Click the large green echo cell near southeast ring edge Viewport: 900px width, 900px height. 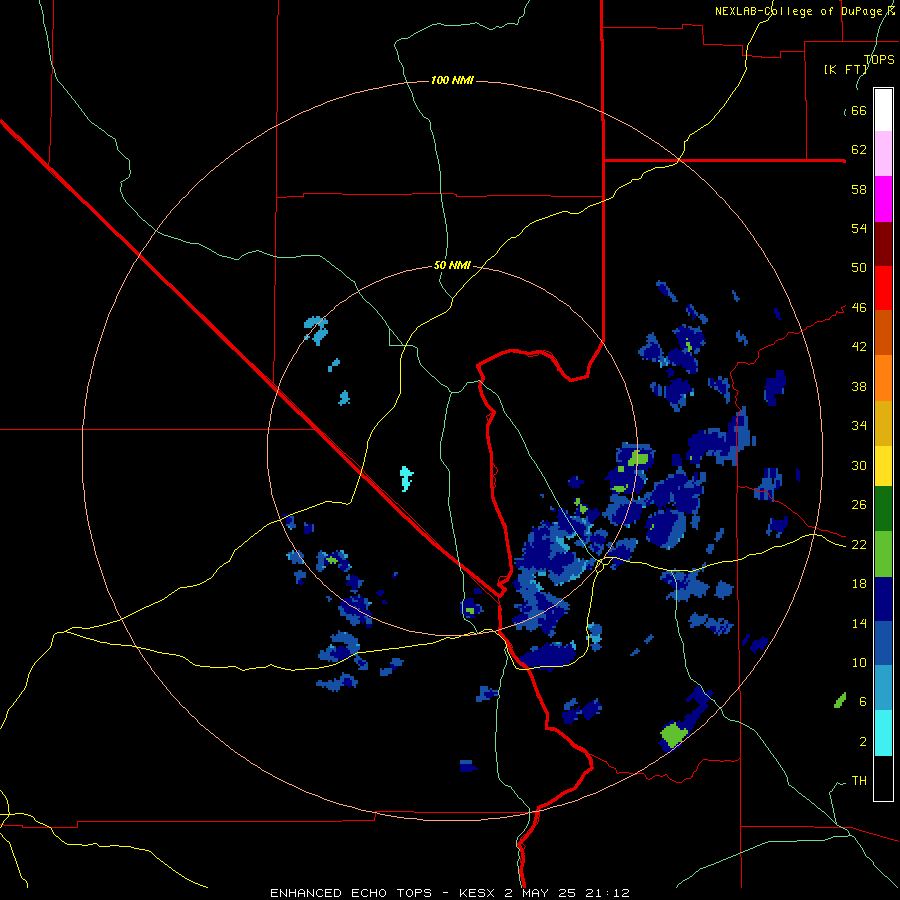[673, 735]
